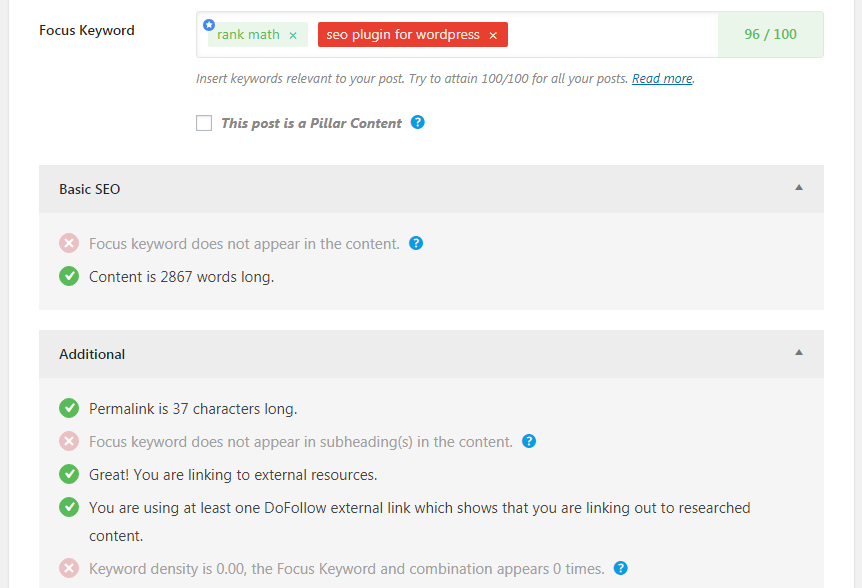Open help for Pillar Content option
Image resolution: width=862 pixels, height=588 pixels.
[x=418, y=122]
